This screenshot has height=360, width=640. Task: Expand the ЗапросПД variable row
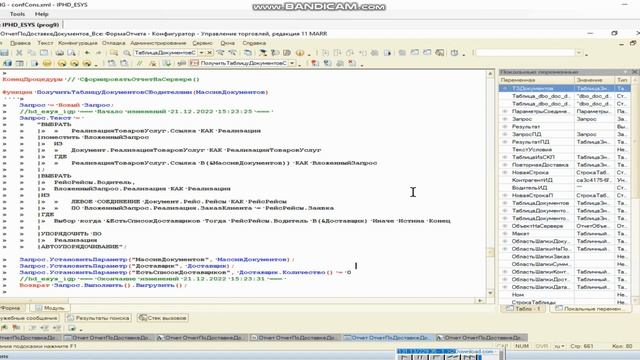[x=505, y=134]
